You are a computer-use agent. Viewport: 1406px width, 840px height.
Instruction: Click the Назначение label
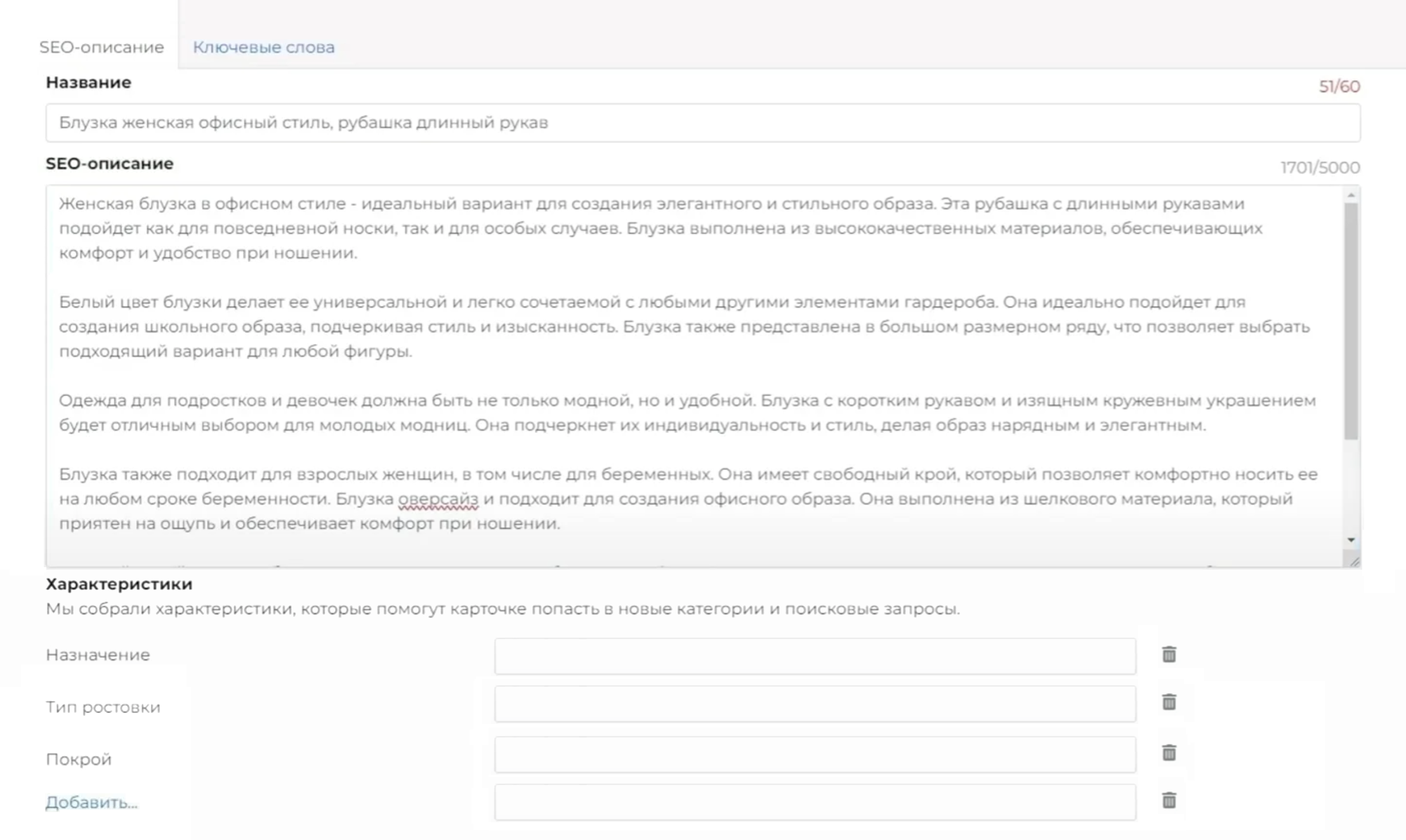pos(98,655)
